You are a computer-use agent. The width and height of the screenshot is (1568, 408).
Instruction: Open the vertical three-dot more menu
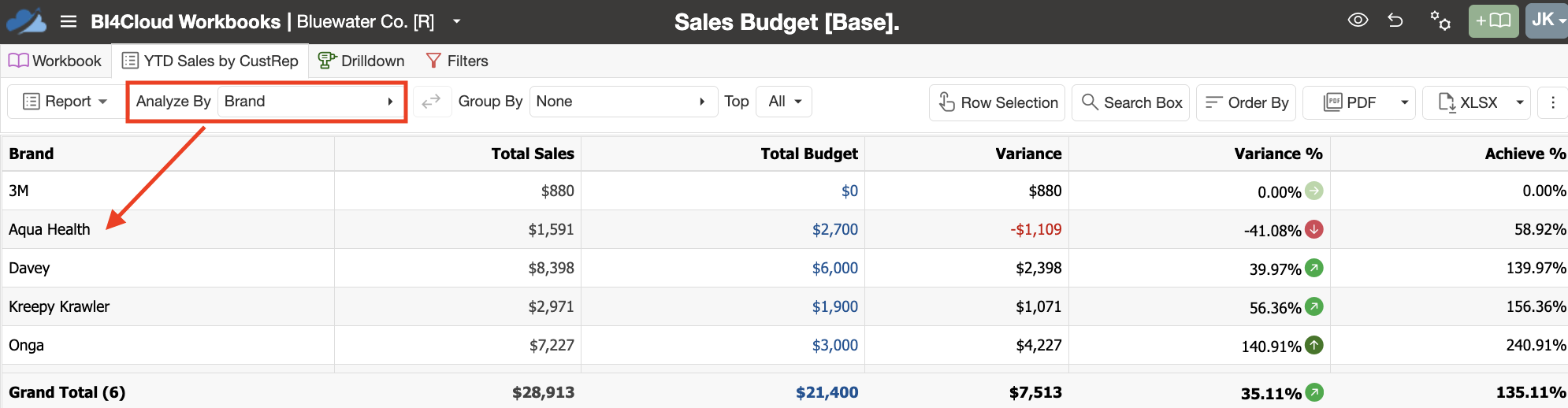pos(1553,102)
